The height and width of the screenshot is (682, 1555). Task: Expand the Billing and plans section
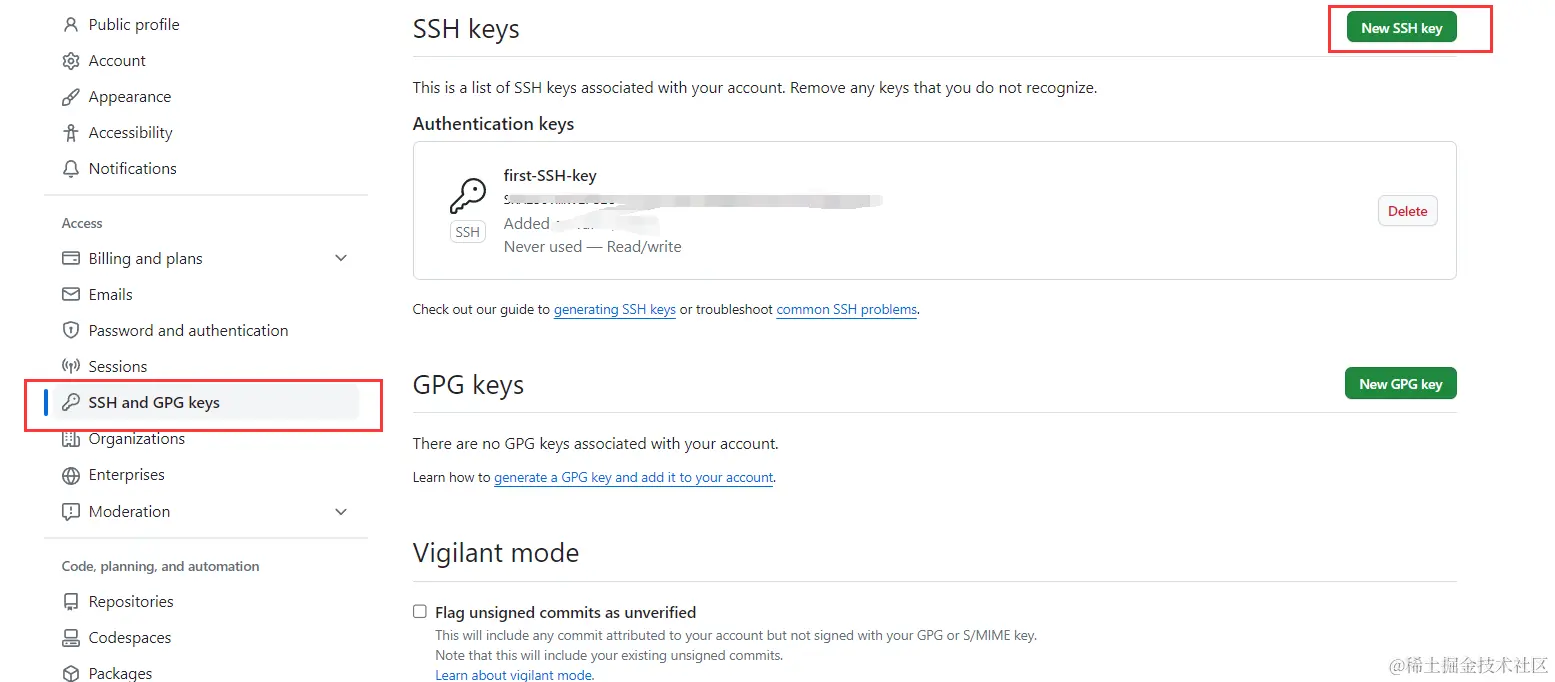point(341,258)
